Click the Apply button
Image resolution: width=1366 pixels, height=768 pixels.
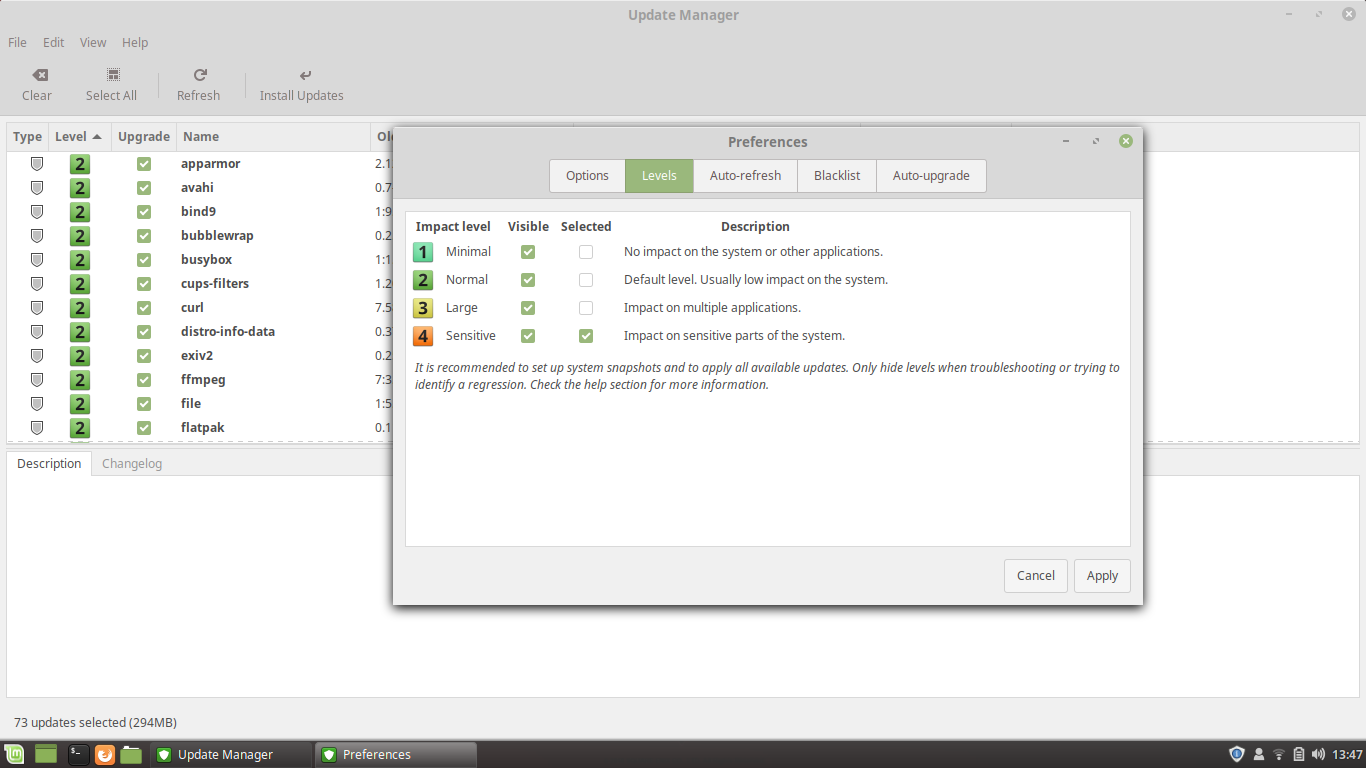point(1102,575)
